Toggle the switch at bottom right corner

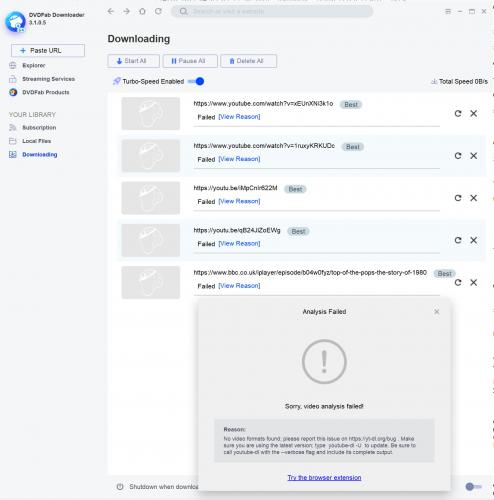pyautogui.click(x=473, y=487)
